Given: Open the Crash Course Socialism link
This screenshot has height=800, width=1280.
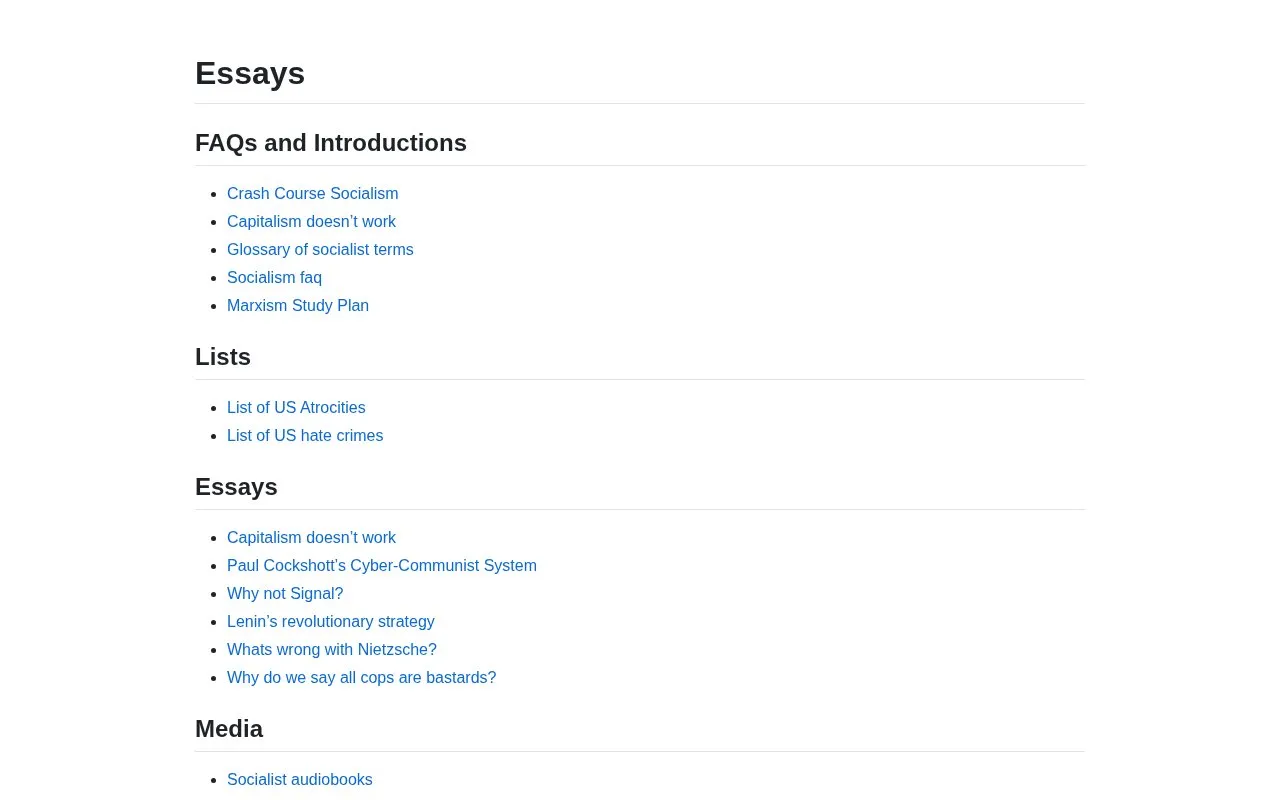Looking at the screenshot, I should point(312,194).
